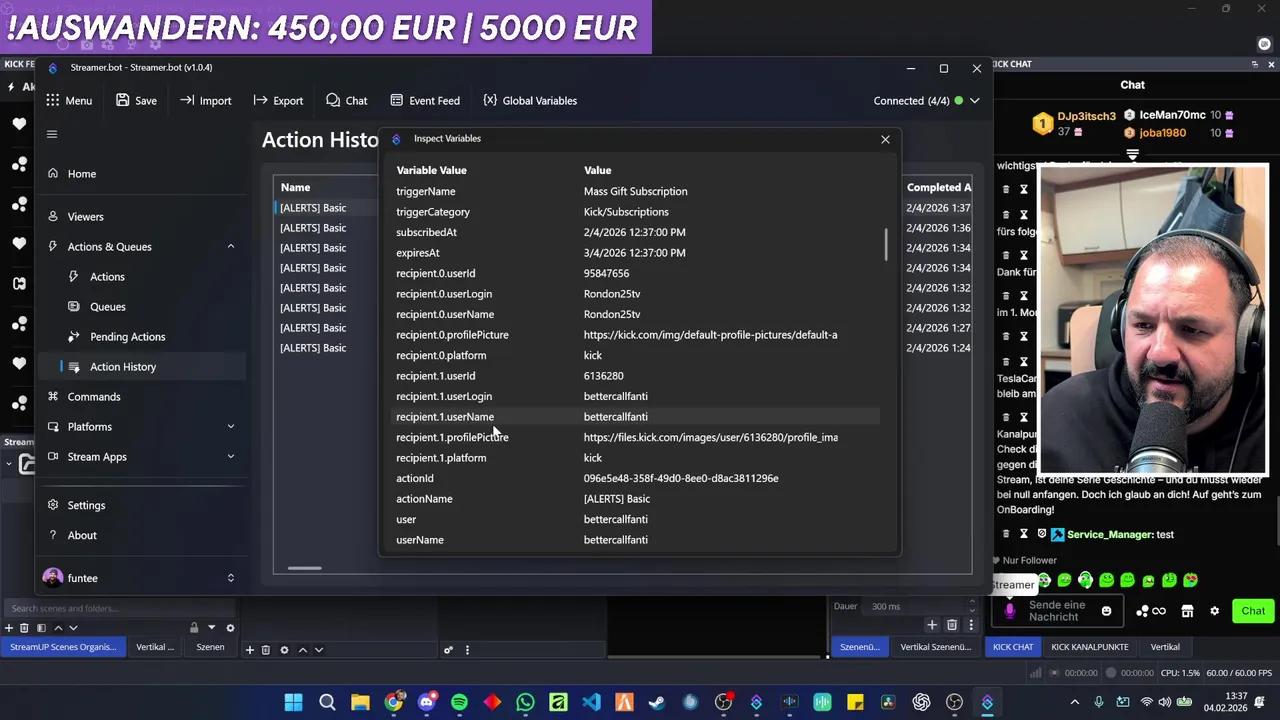Select the actionId variable row

637,478
